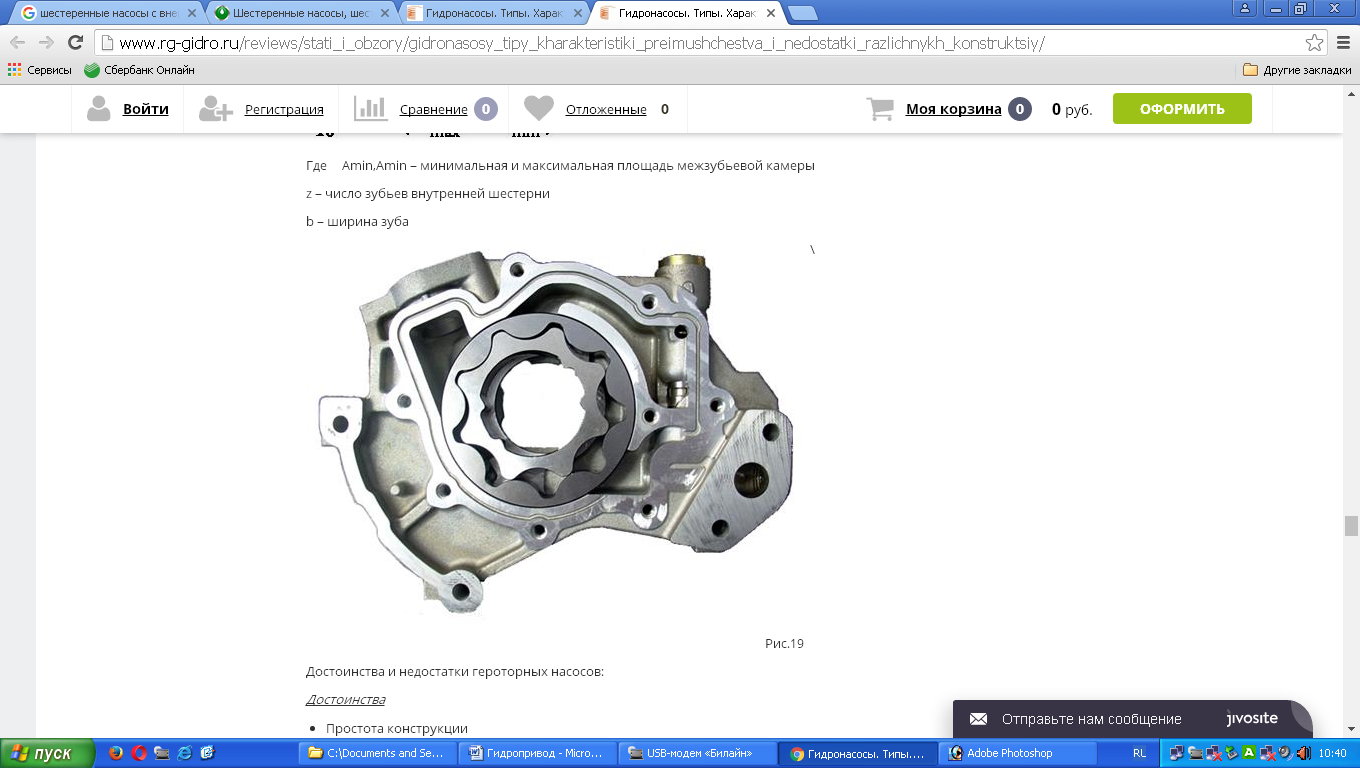Screen dimensions: 1360x768
Task: Switch to the C:\Documents and Se... taskbar window
Action: tap(379, 753)
